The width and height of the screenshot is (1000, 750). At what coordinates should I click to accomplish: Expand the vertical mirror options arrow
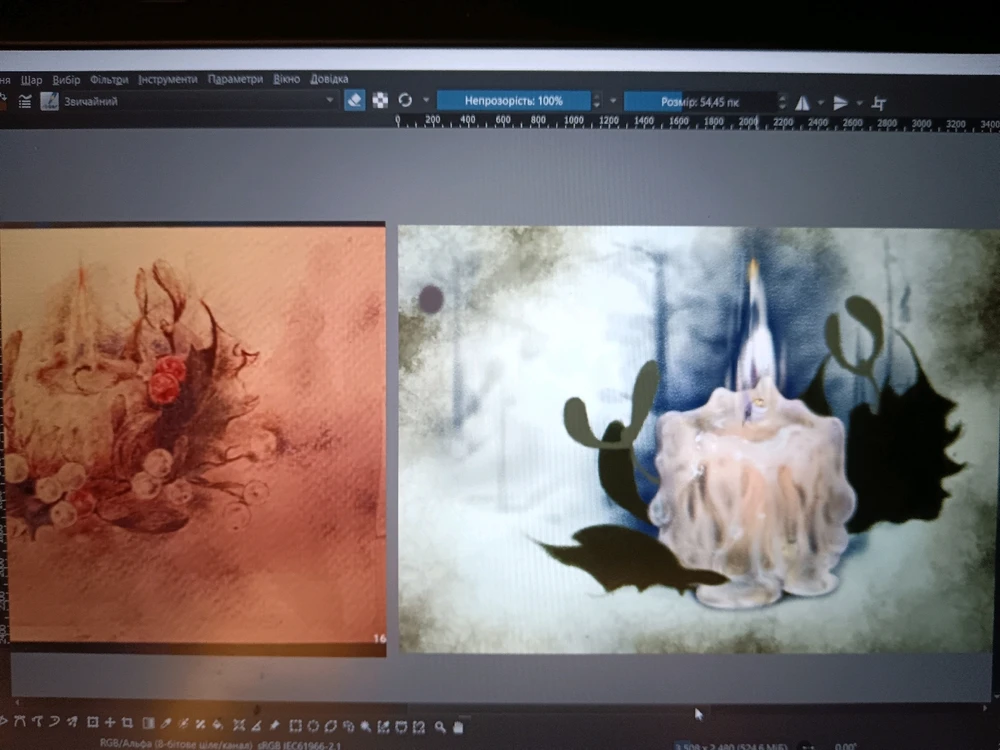click(859, 103)
